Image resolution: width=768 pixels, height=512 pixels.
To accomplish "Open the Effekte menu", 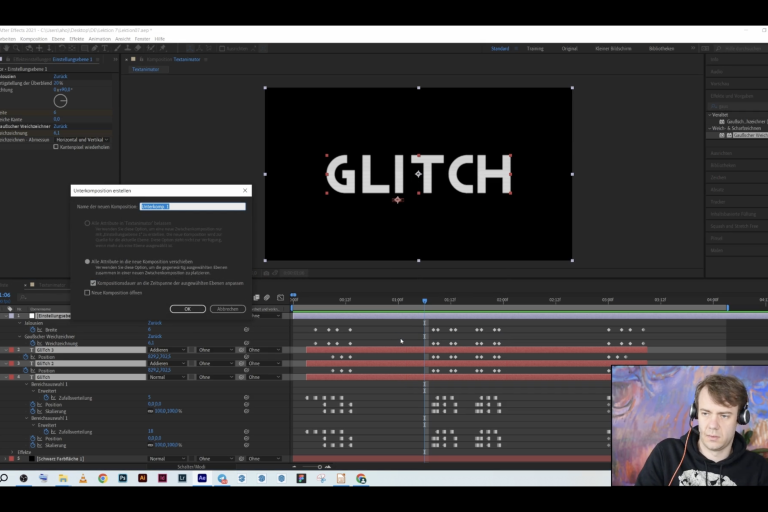I will coord(77,39).
